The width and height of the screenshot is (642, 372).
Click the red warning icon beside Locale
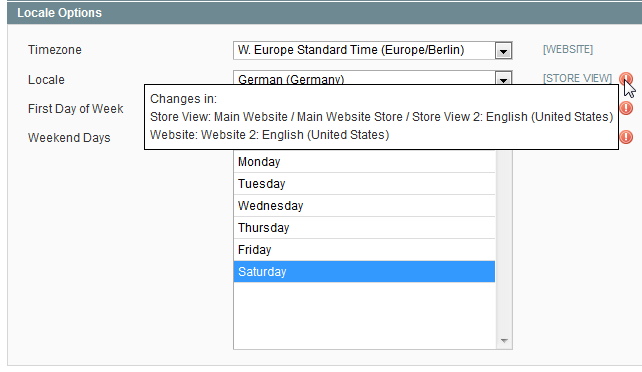coord(625,78)
